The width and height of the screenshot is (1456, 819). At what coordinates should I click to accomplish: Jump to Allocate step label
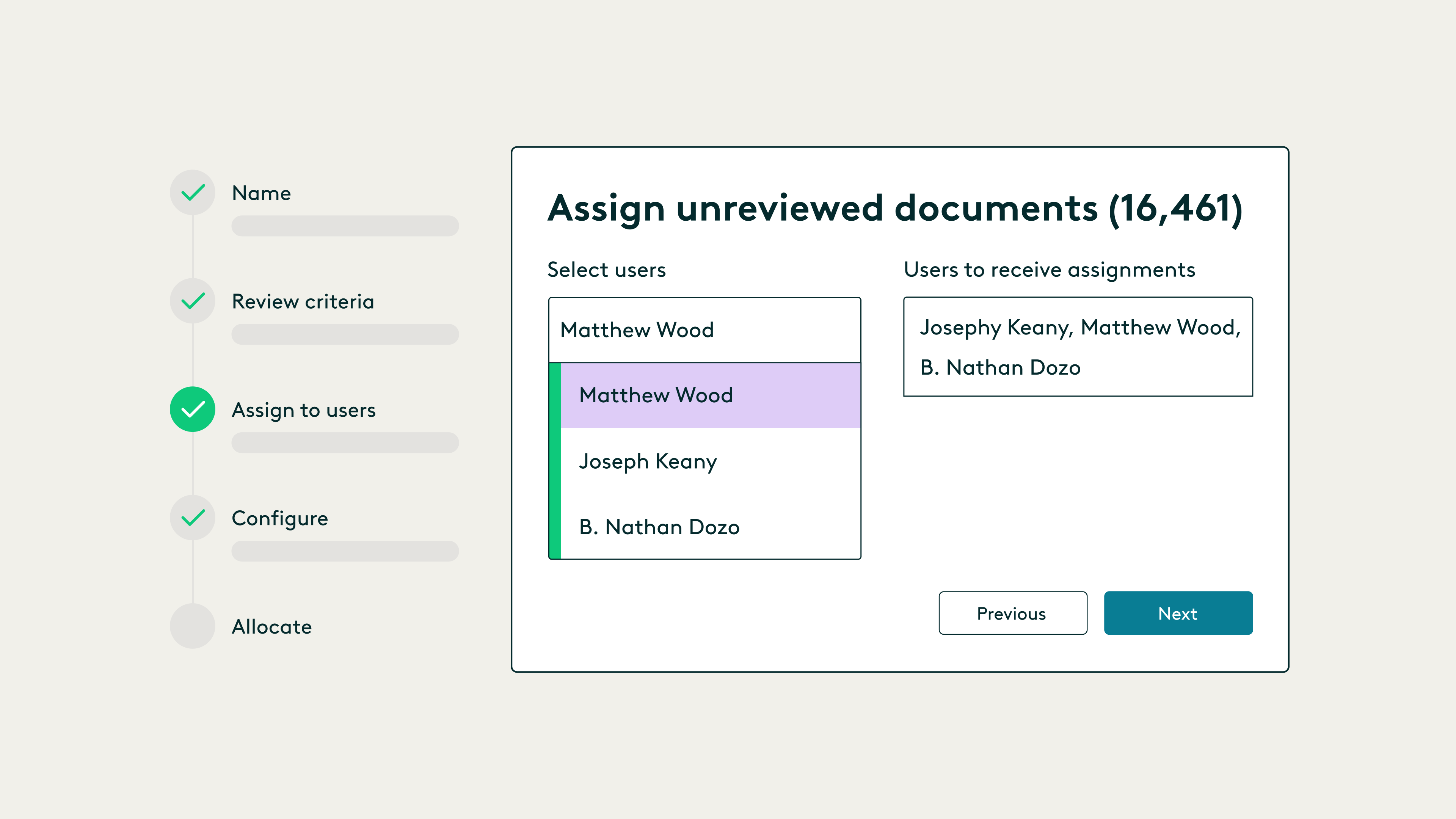point(271,627)
